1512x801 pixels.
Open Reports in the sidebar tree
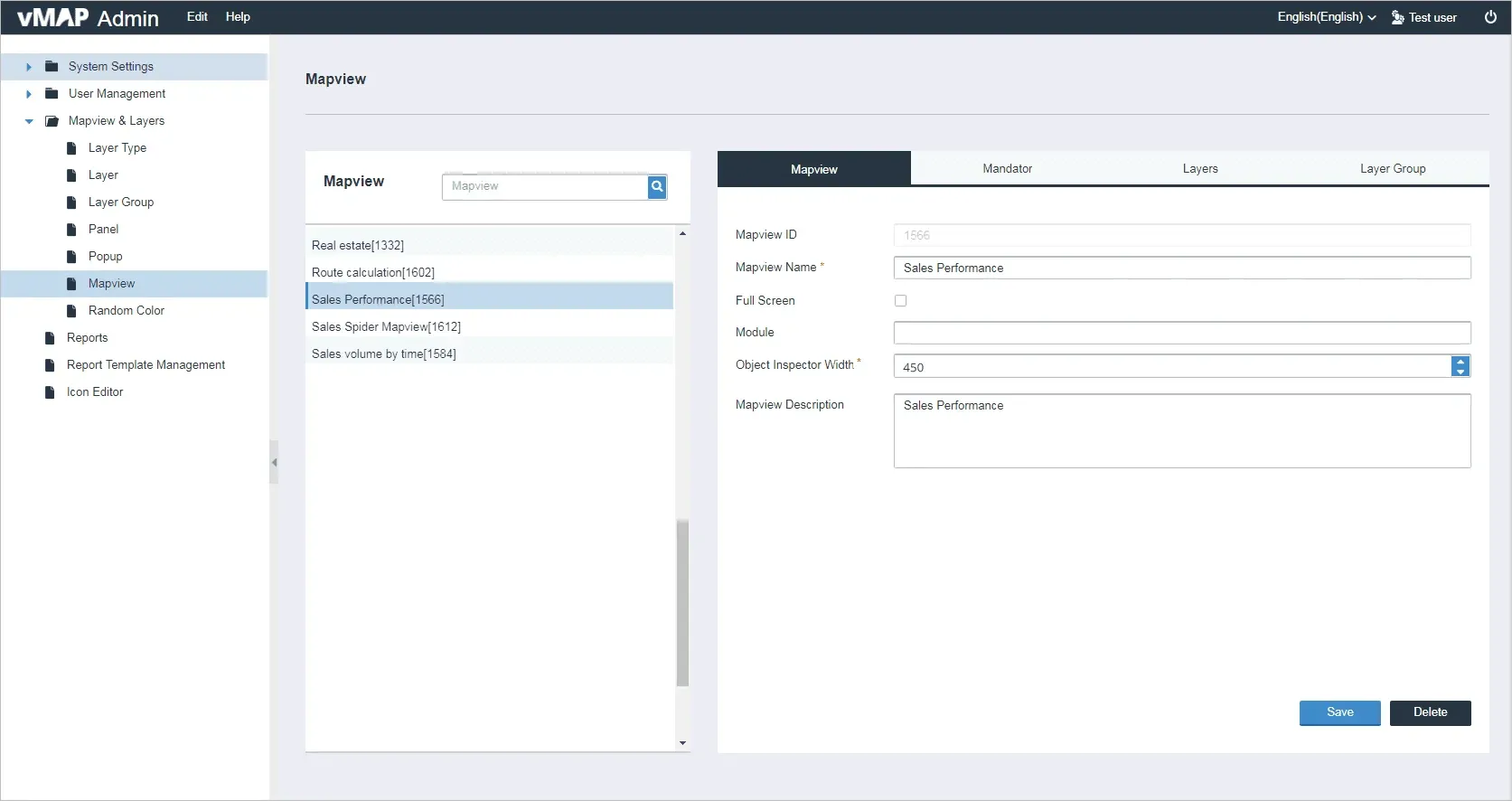pos(87,337)
